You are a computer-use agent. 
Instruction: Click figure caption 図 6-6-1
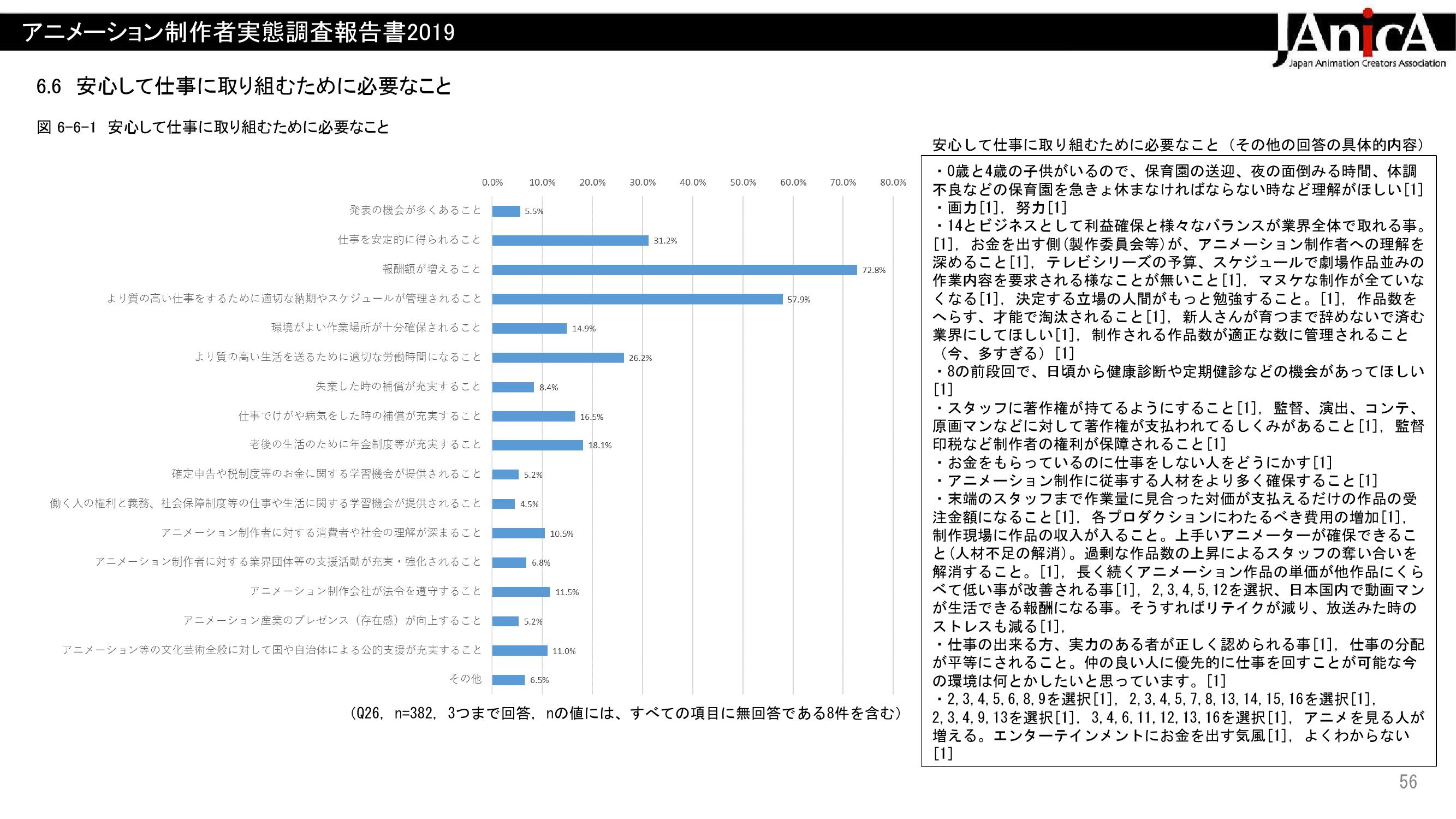click(x=212, y=127)
